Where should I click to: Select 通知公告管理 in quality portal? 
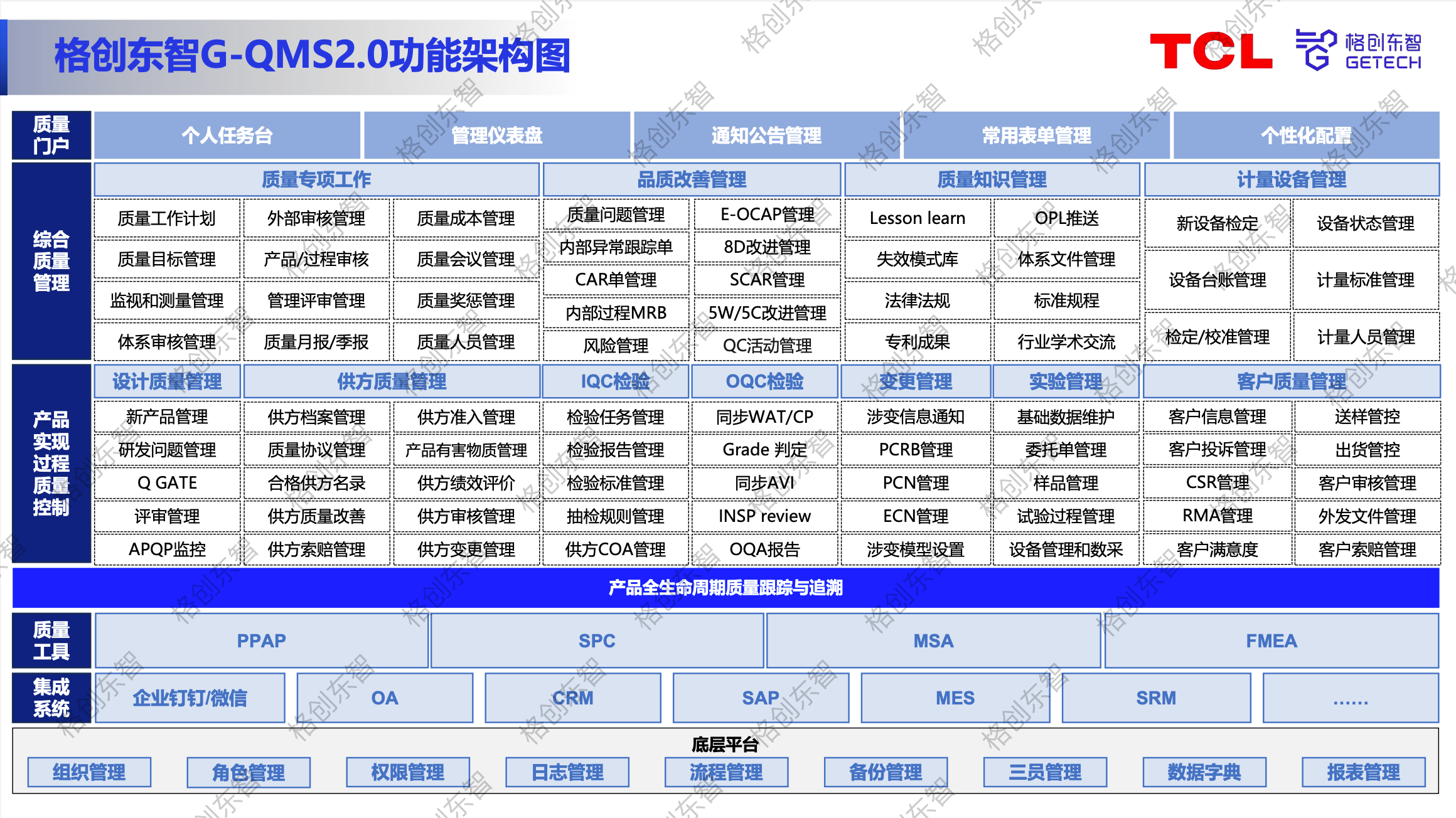coord(766,135)
